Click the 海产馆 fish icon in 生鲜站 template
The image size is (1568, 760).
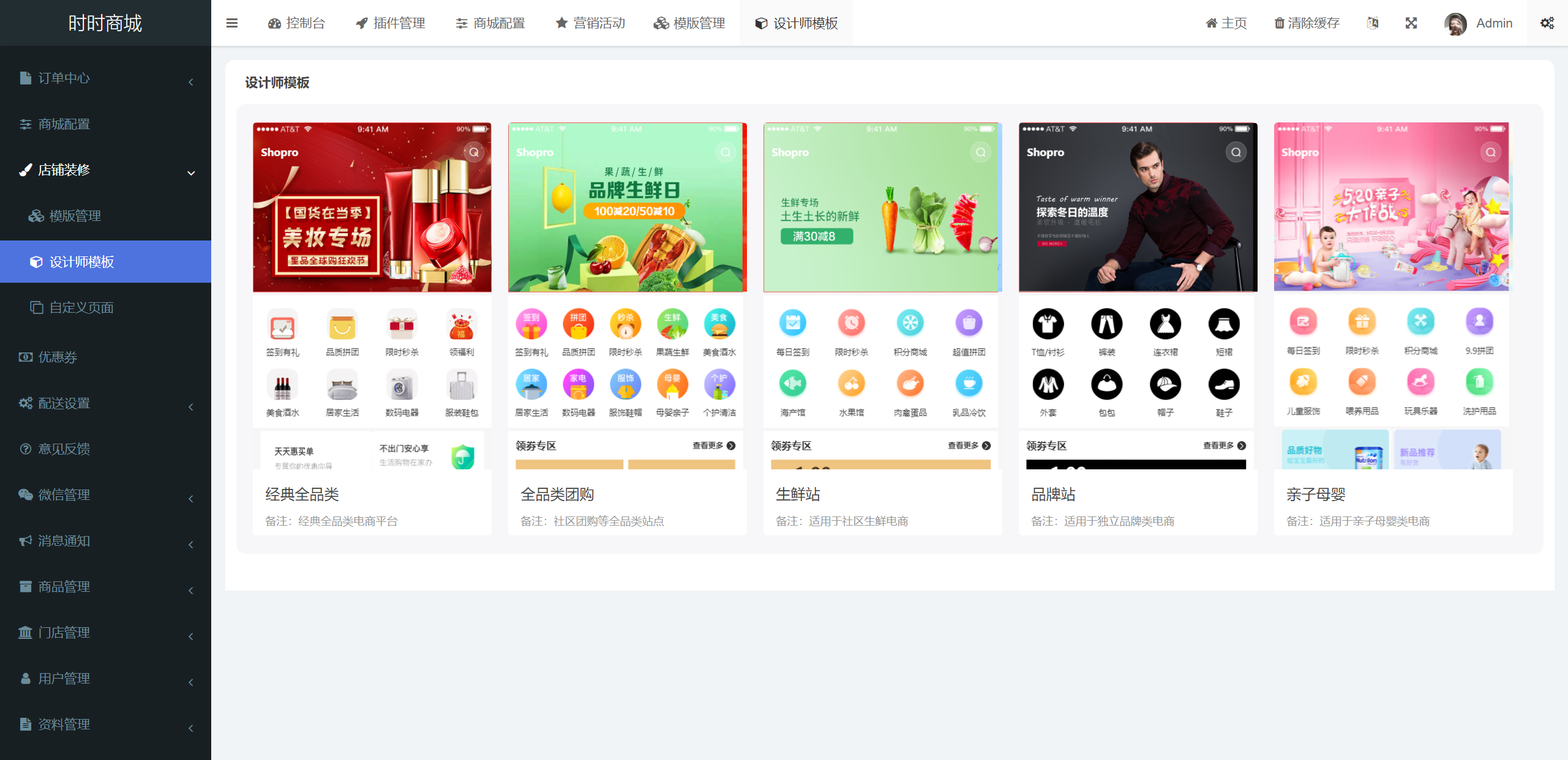coord(793,384)
